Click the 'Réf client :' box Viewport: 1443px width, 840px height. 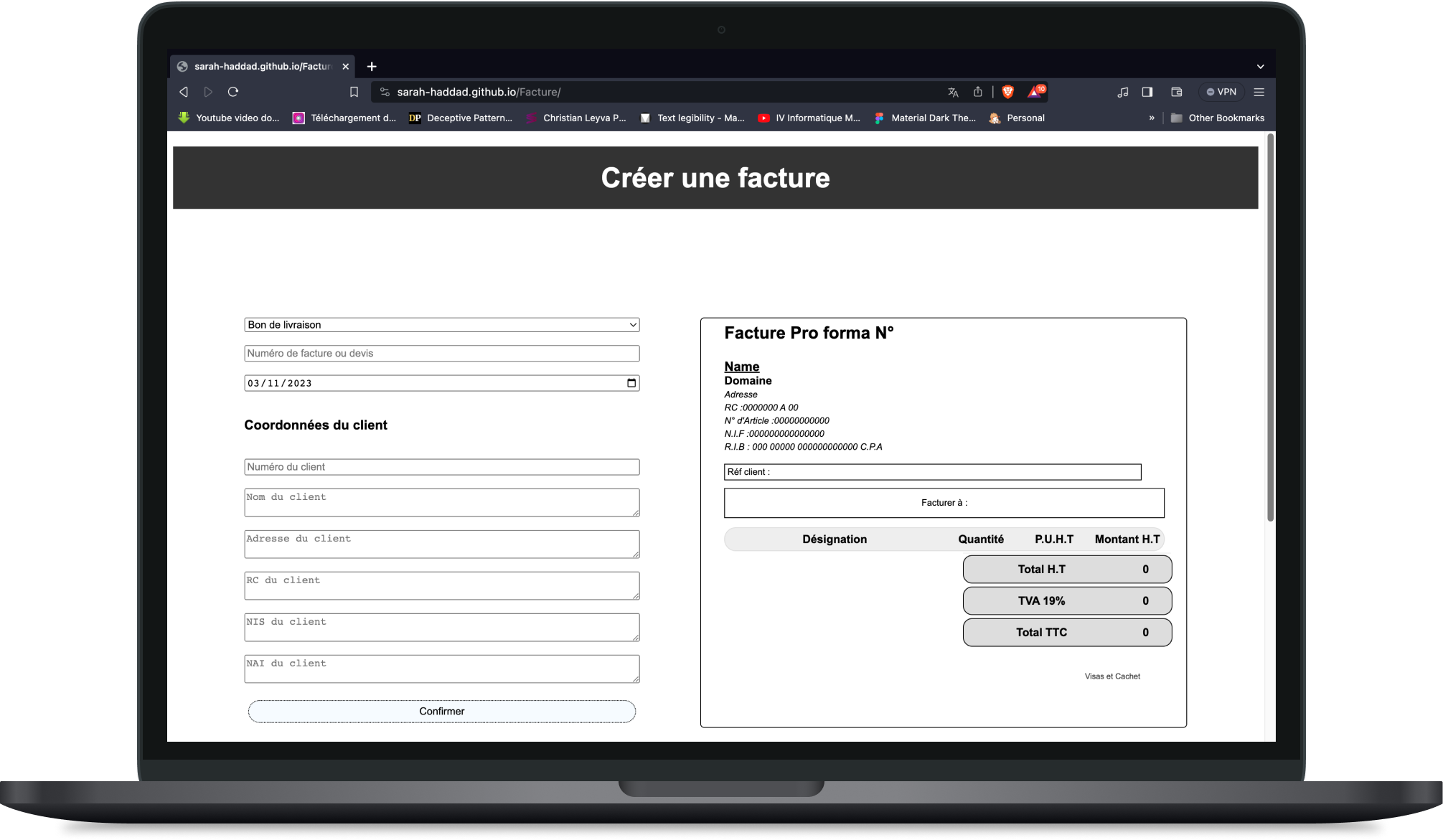point(933,472)
